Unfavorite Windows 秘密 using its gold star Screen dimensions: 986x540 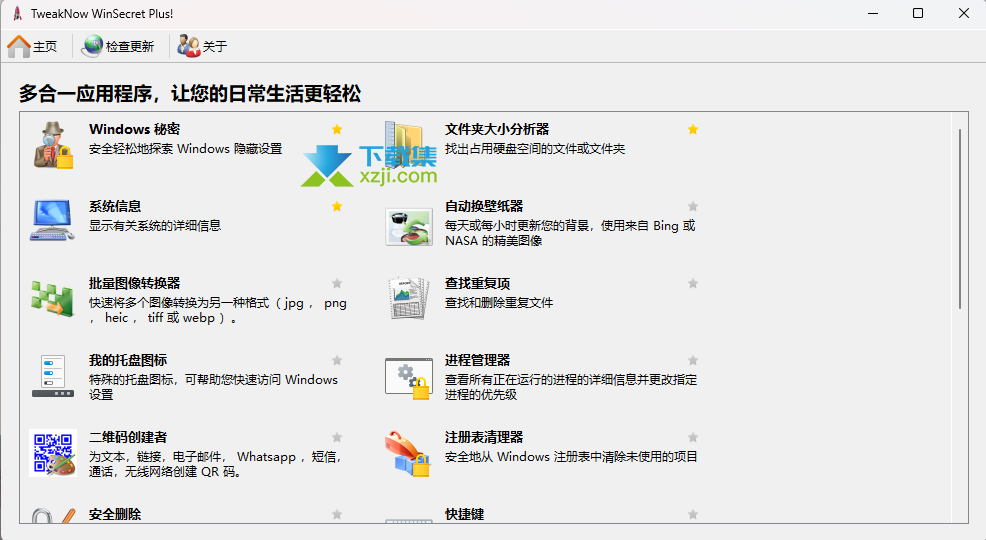pyautogui.click(x=337, y=130)
